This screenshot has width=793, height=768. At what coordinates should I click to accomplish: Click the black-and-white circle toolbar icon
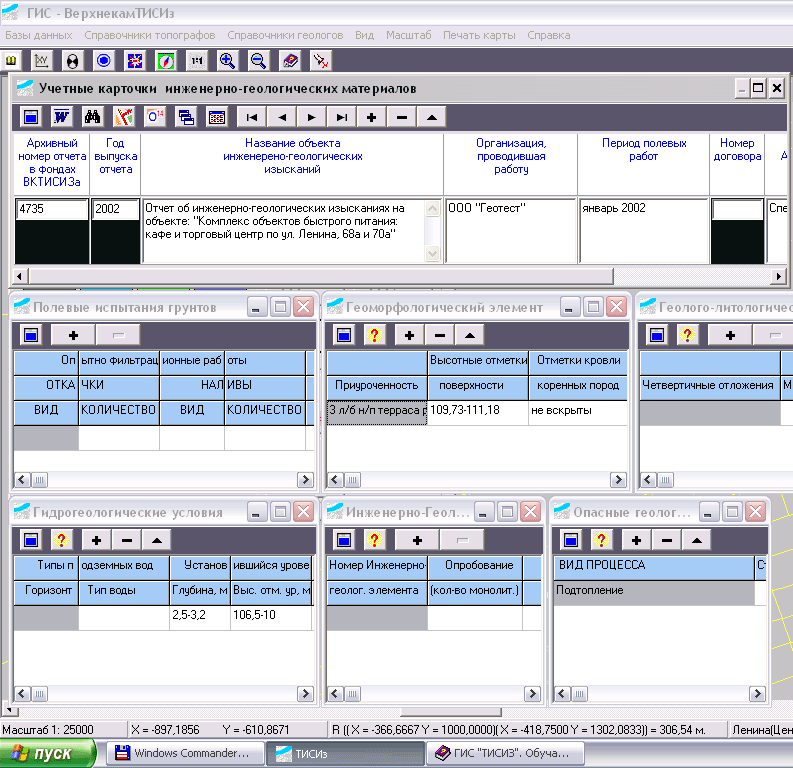(x=72, y=61)
